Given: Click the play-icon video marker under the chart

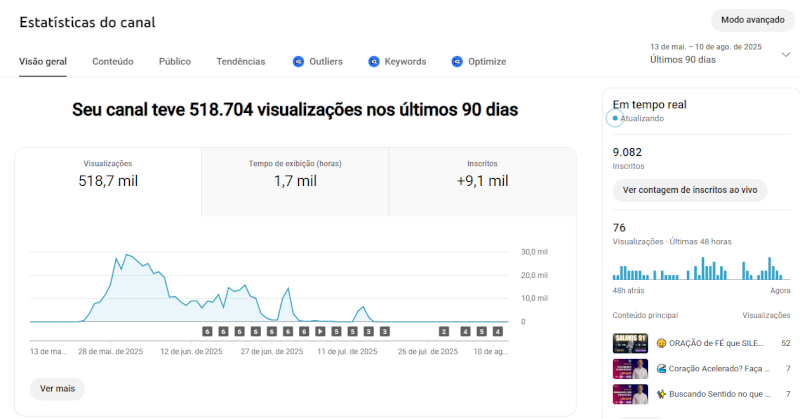Looking at the screenshot, I should click(x=320, y=331).
